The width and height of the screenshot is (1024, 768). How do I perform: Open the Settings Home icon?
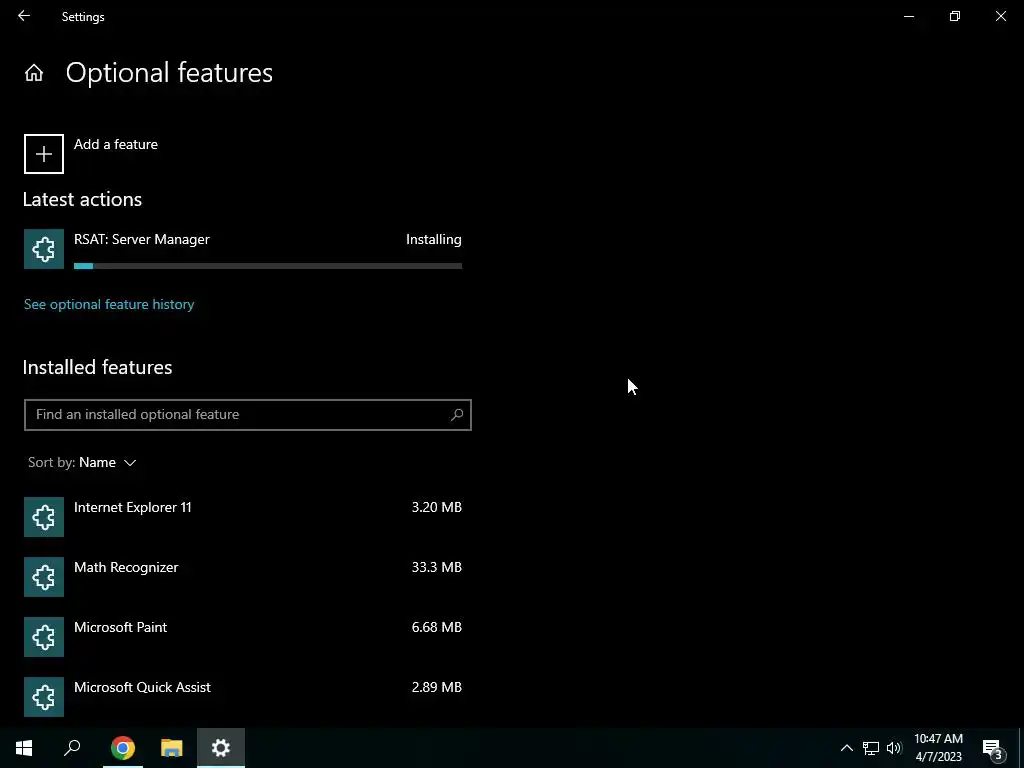point(34,73)
